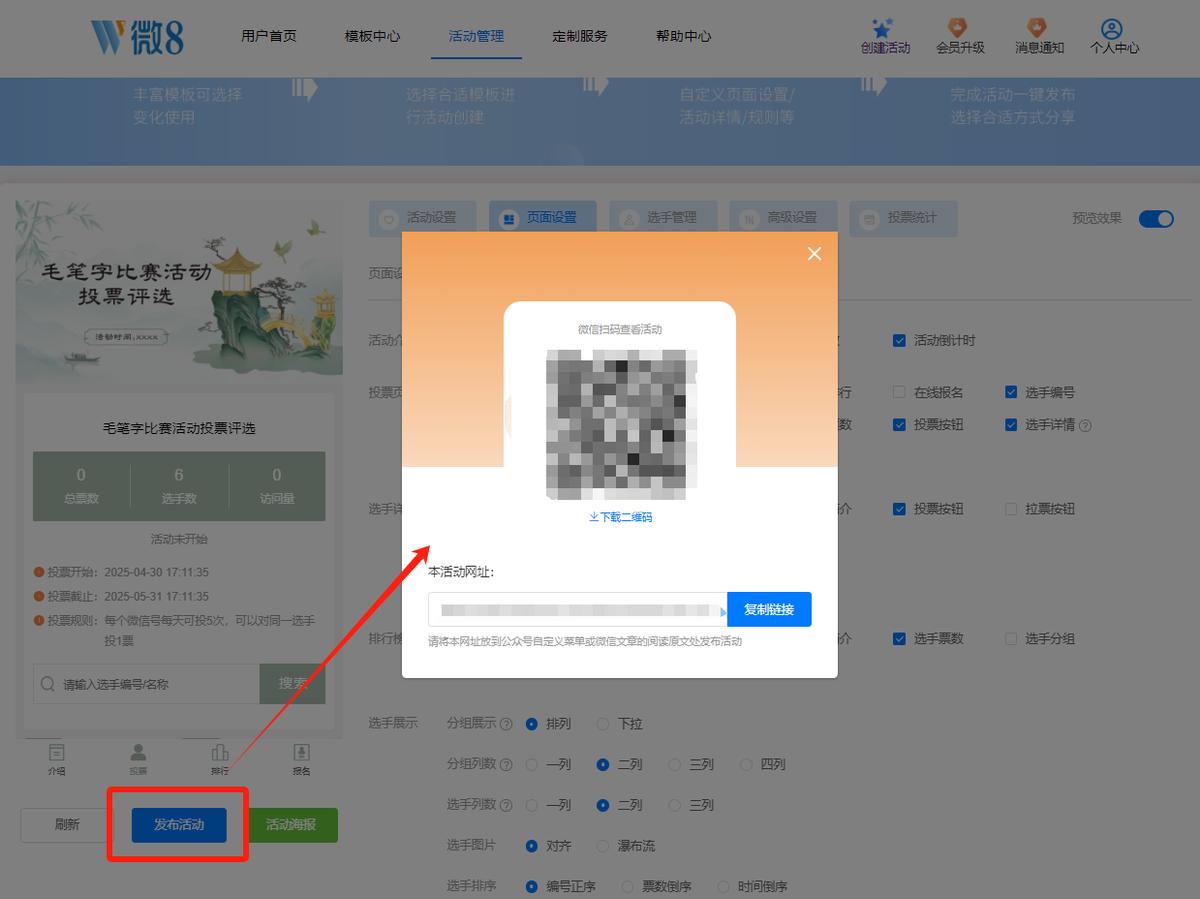Uncheck the 活动倒计时 checkbox
This screenshot has width=1200, height=899.
tap(899, 341)
